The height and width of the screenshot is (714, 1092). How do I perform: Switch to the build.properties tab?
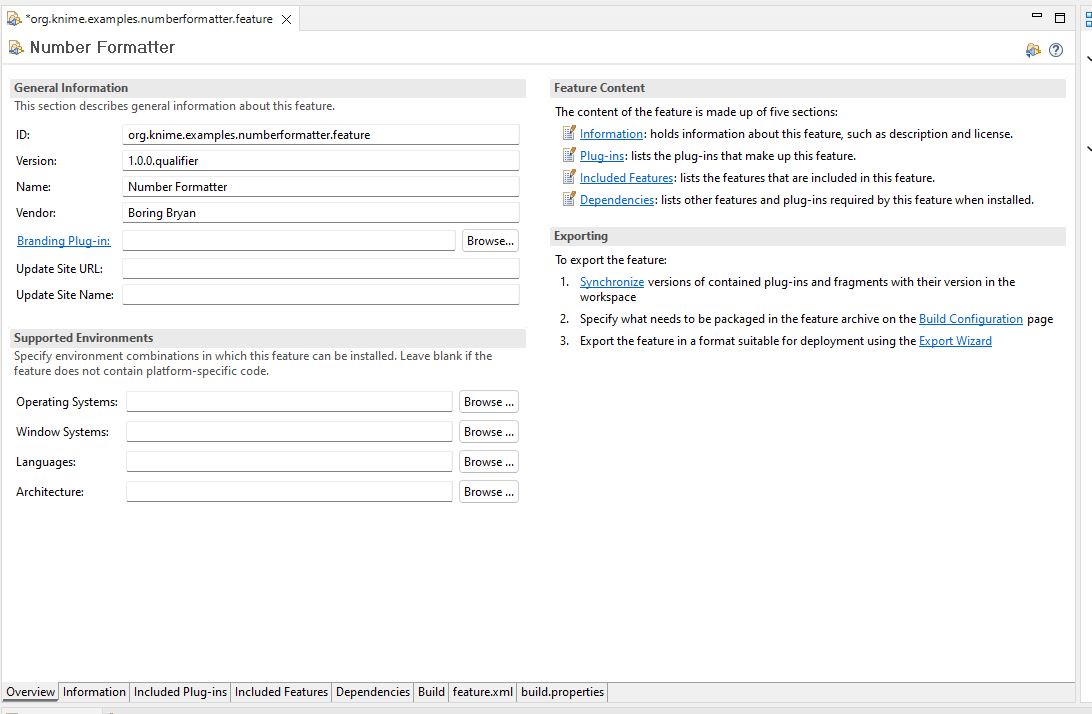(562, 692)
